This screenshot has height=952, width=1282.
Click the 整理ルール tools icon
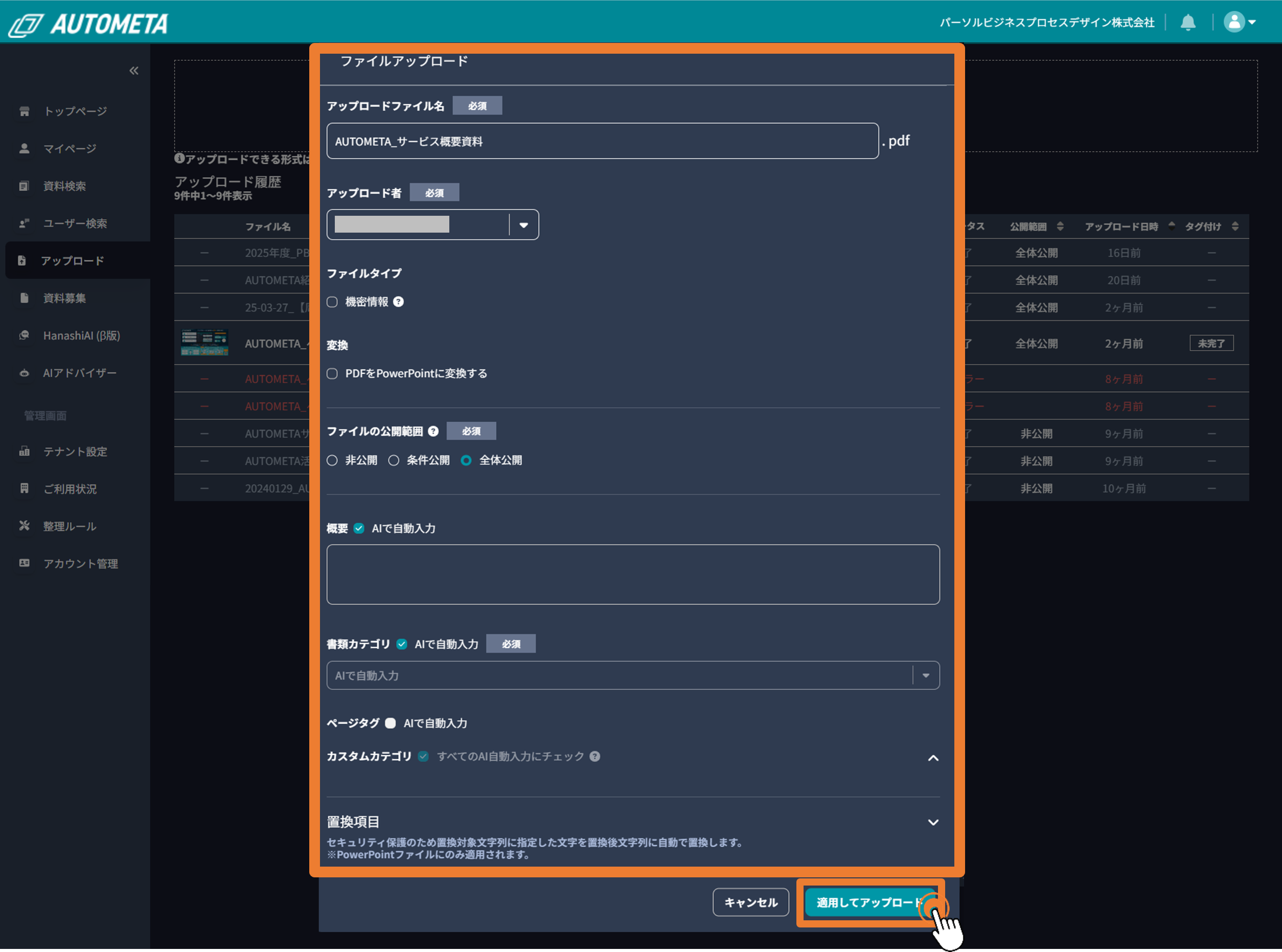(x=24, y=526)
